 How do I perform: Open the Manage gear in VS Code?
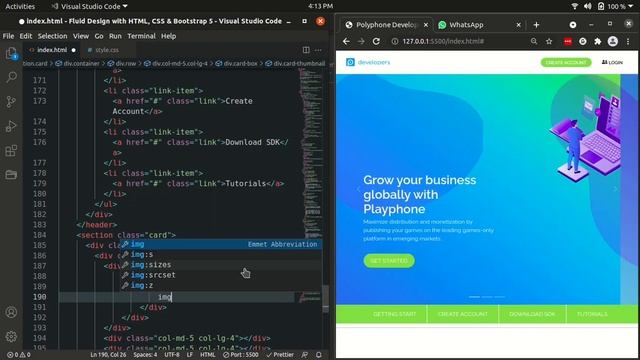click(11, 336)
